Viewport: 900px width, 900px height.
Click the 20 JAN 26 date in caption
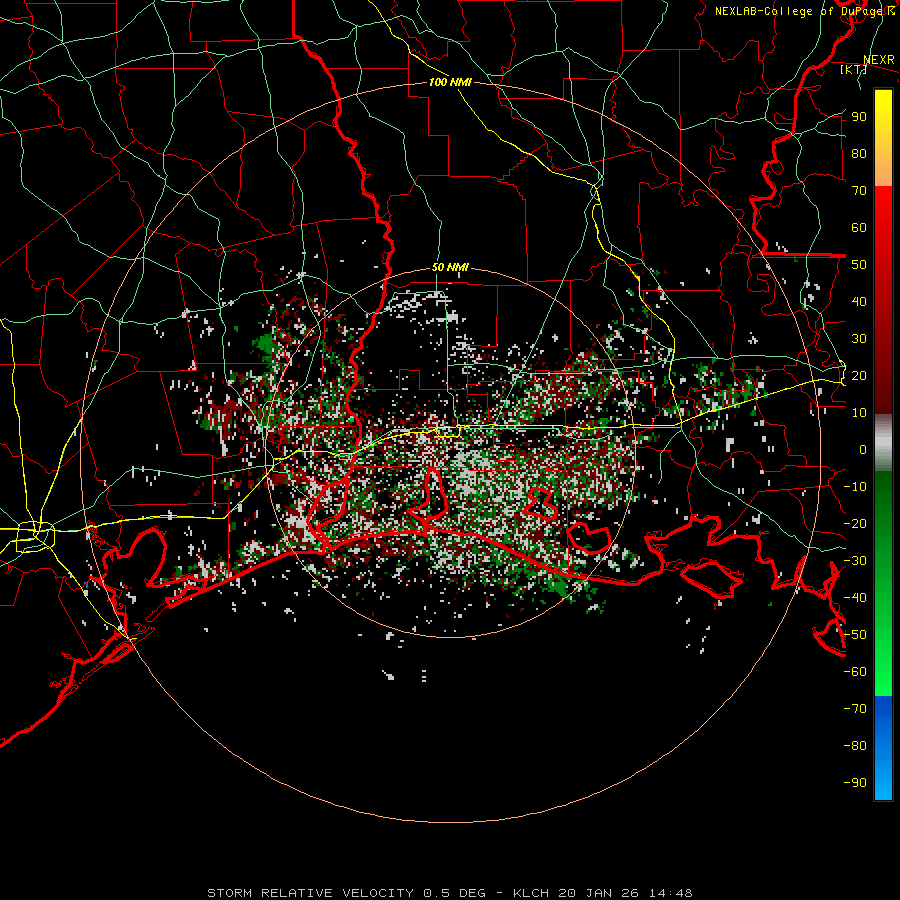pos(599,893)
